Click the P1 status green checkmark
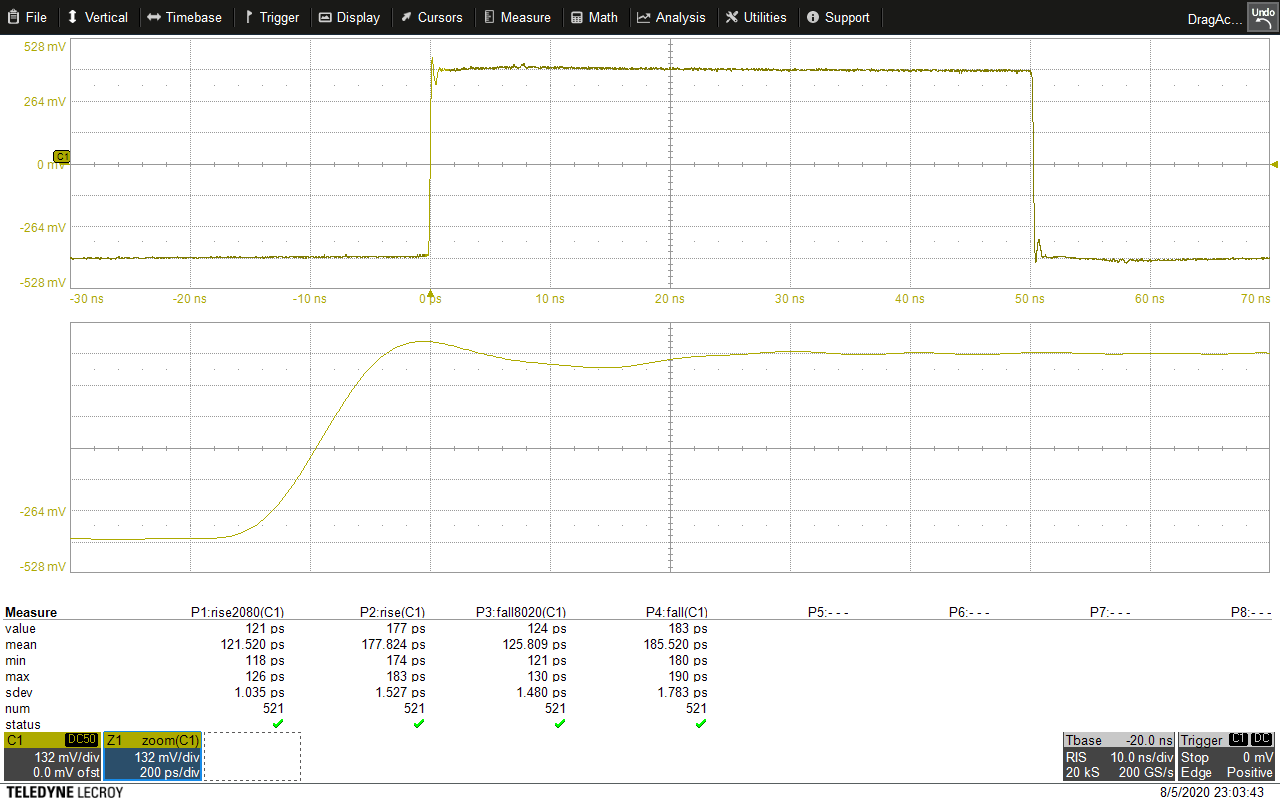Viewport: 1280px width, 800px height. (x=278, y=723)
